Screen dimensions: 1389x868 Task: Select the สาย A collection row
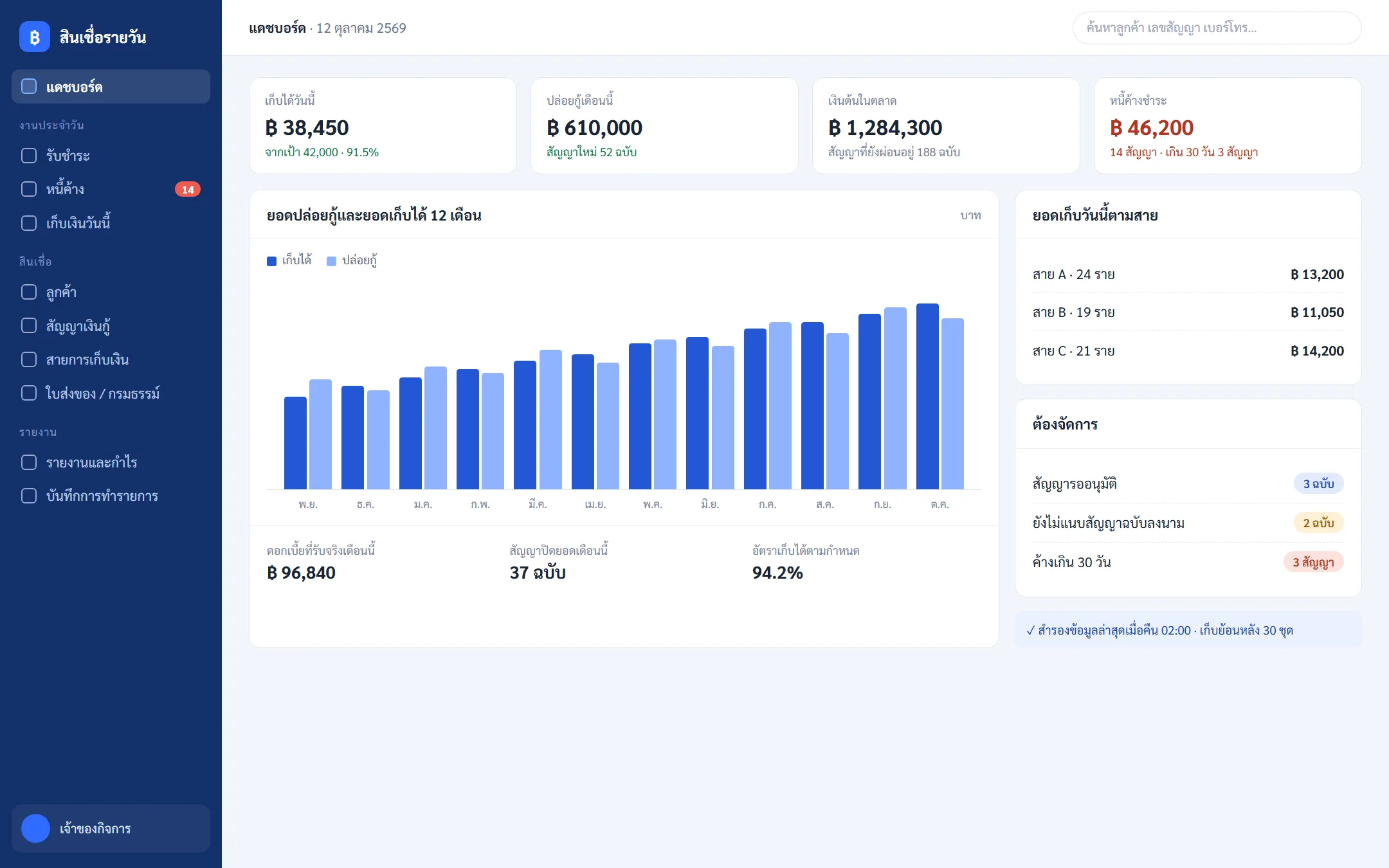click(x=1188, y=275)
